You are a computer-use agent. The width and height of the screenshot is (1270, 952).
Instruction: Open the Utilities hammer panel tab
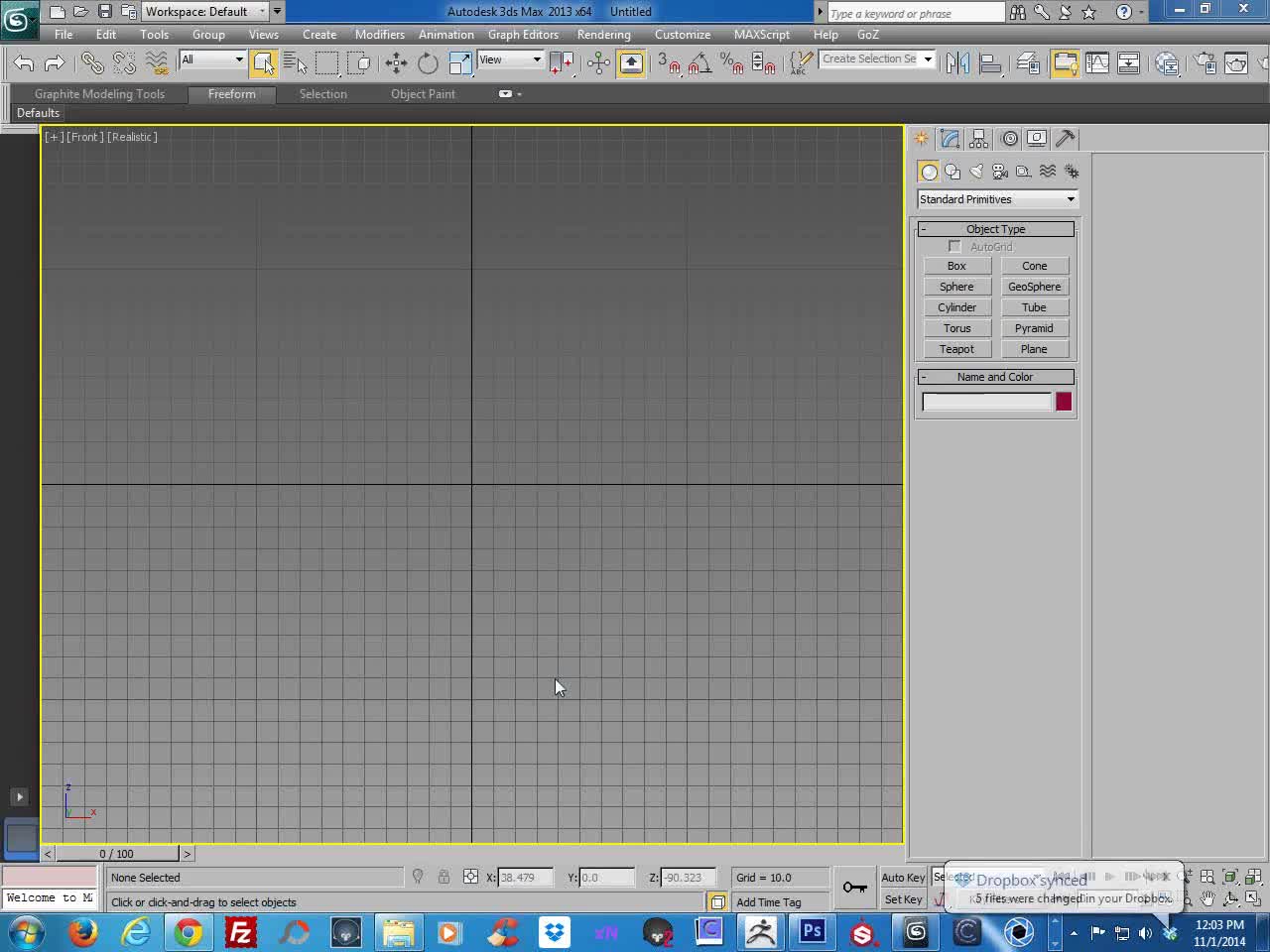point(1066,139)
